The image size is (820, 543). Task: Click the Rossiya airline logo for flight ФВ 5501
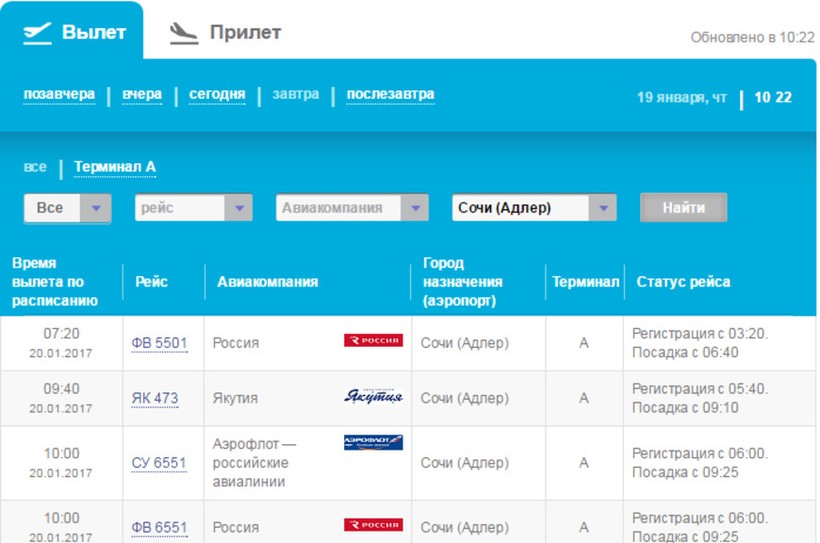[373, 341]
